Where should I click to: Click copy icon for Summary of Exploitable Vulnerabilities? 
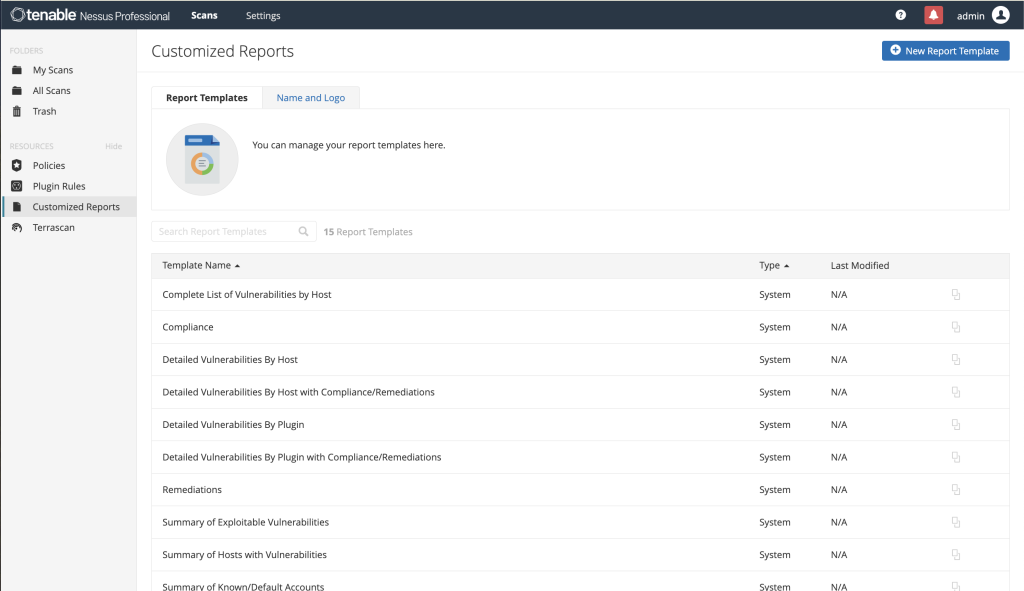(x=956, y=522)
